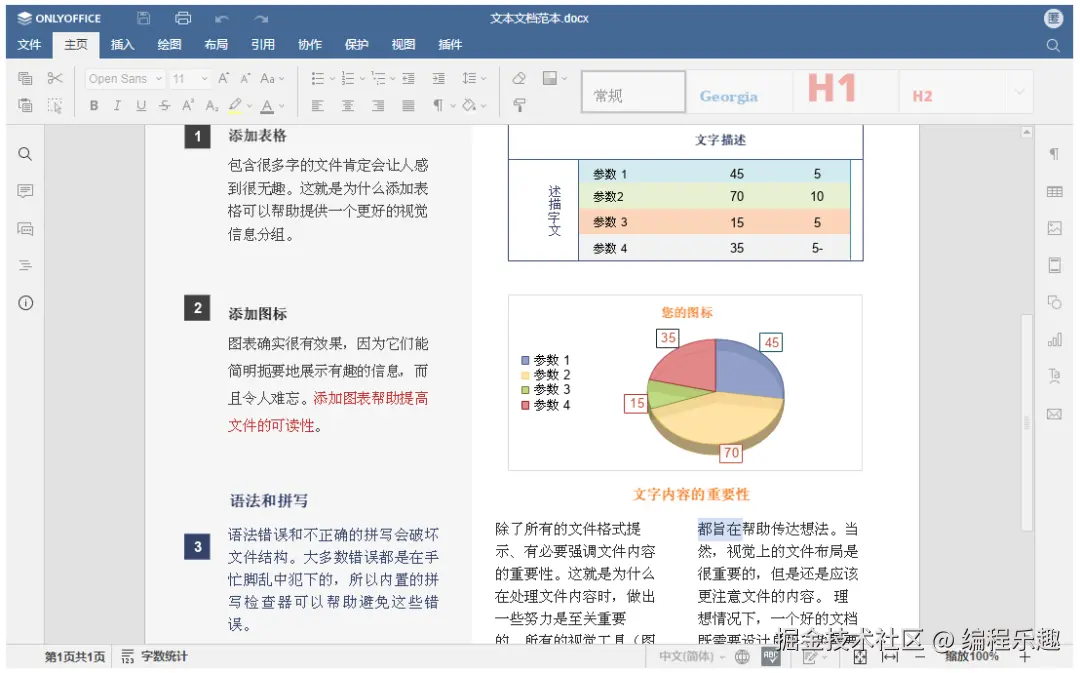Expand the styles gallery dropdown arrow

click(1019, 92)
